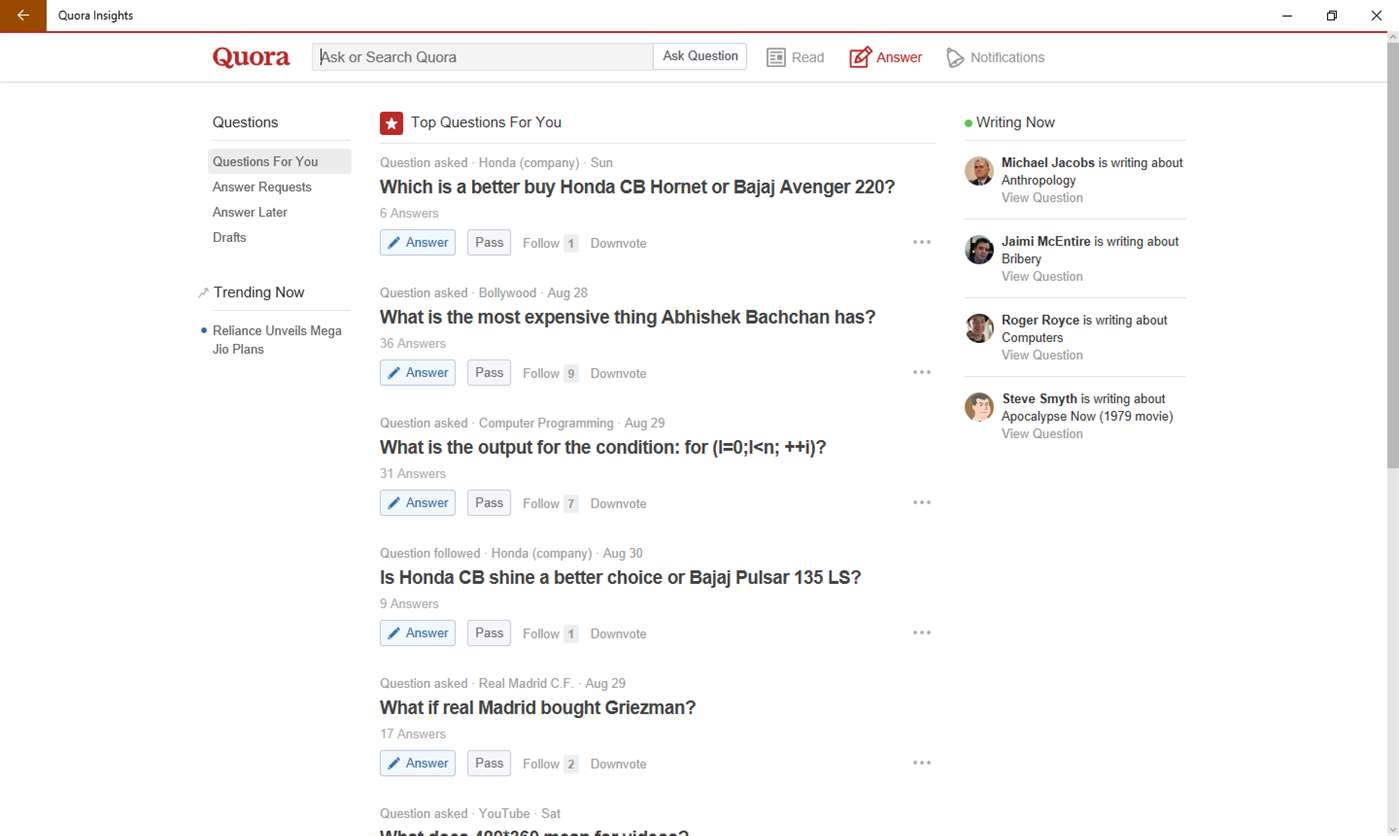Image resolution: width=1399 pixels, height=836 pixels.
Task: Pass on the Honda CB Hornet question
Action: [x=489, y=242]
